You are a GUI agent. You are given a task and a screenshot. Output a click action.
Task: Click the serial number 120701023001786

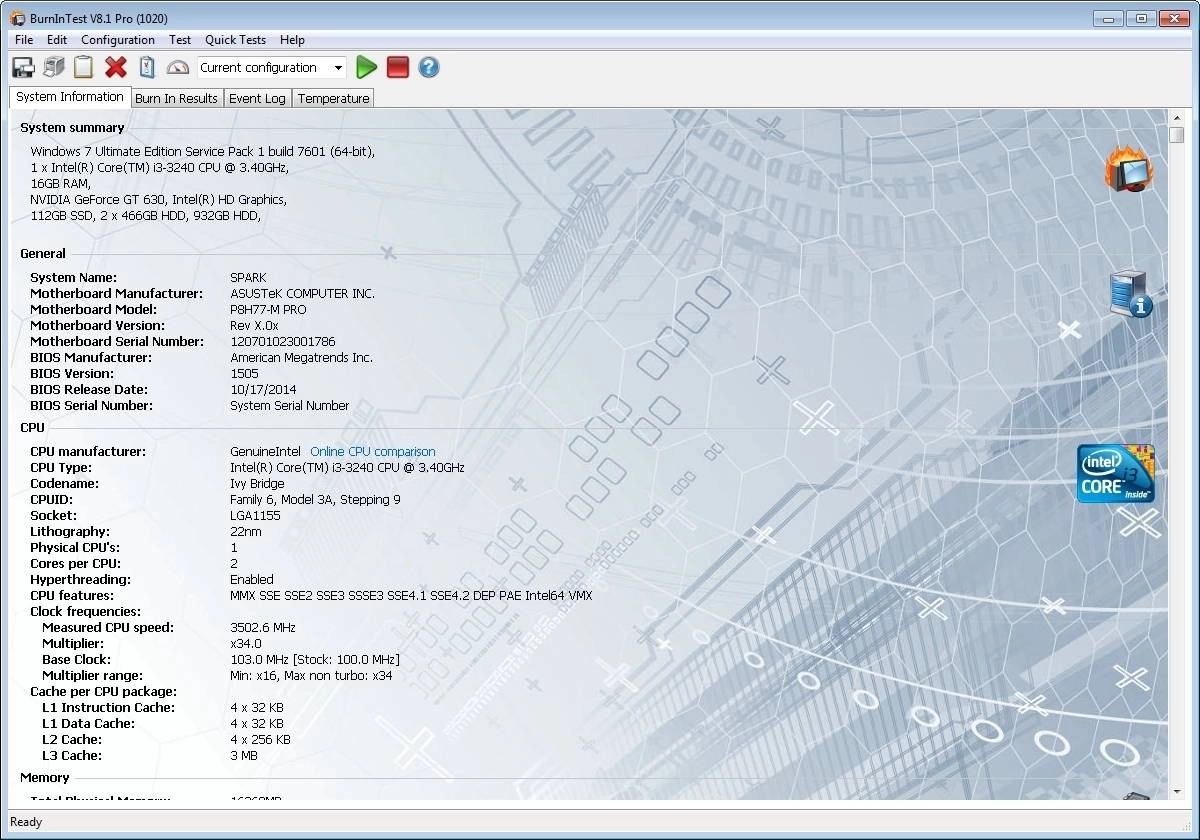click(x=283, y=342)
